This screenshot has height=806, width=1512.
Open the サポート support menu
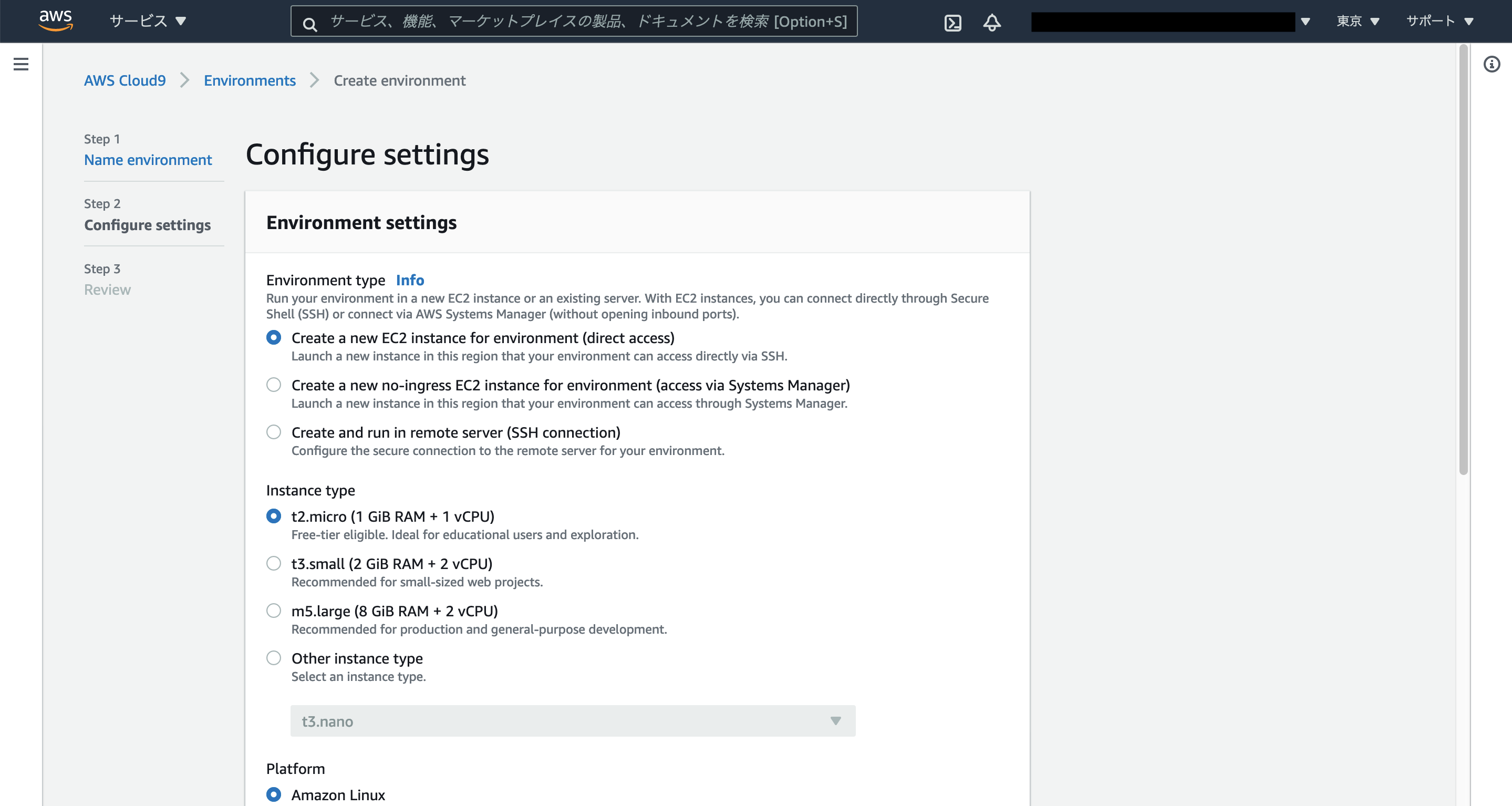click(1440, 21)
